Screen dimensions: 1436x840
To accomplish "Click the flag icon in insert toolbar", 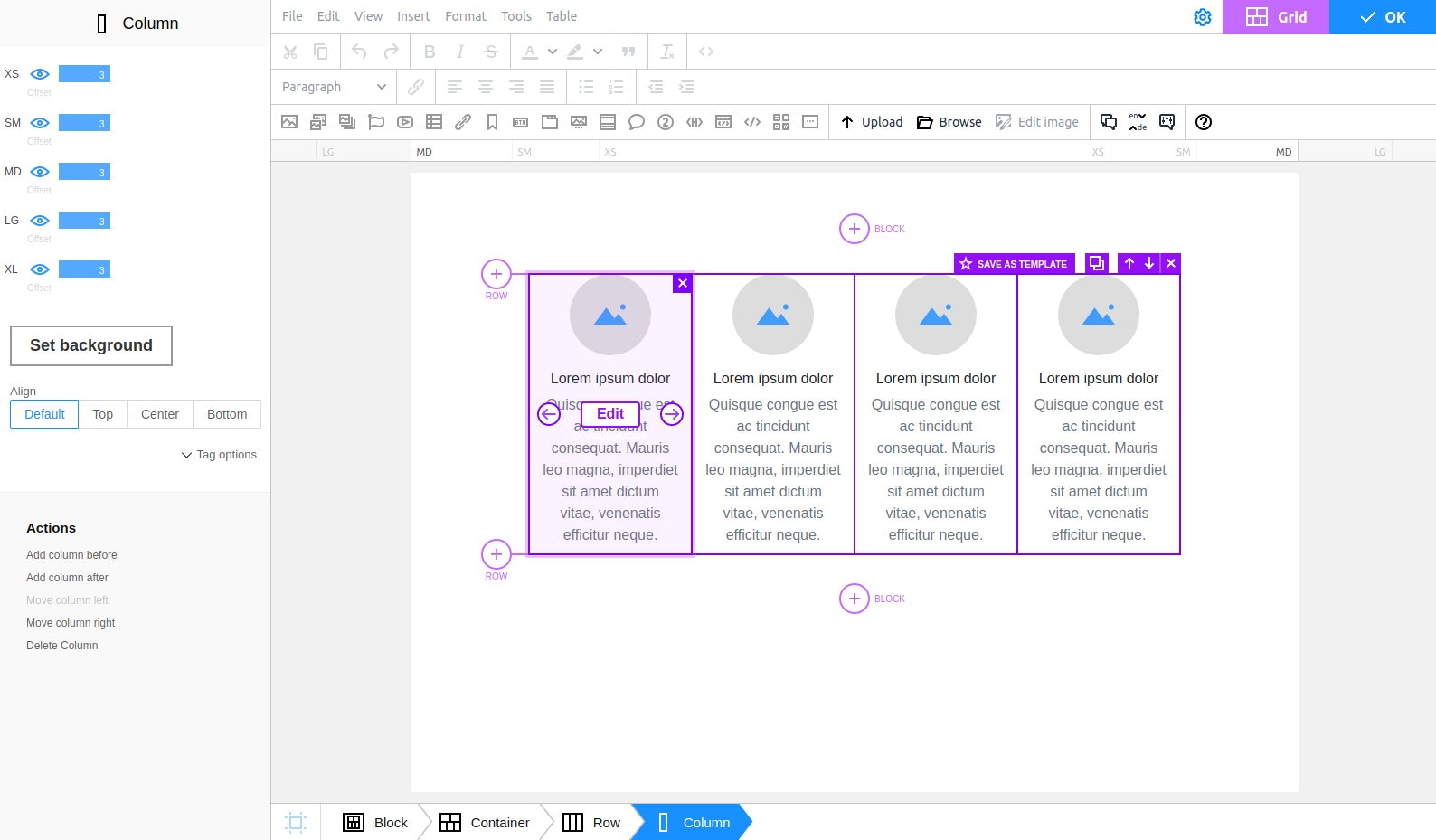I will (x=376, y=122).
